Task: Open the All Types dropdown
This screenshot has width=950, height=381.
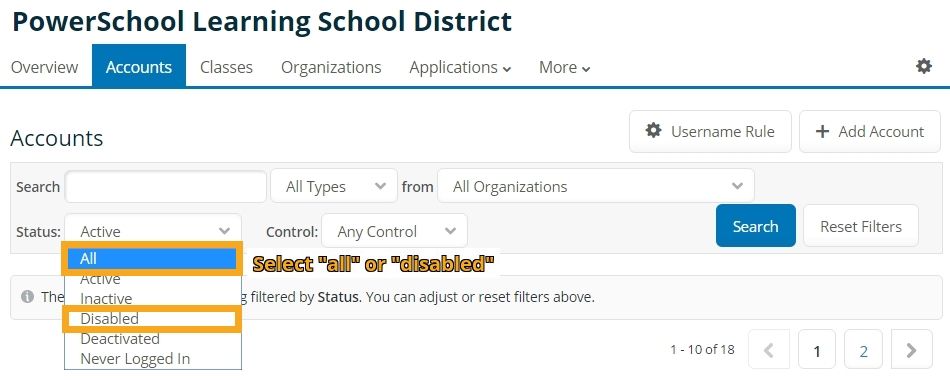Action: click(334, 186)
